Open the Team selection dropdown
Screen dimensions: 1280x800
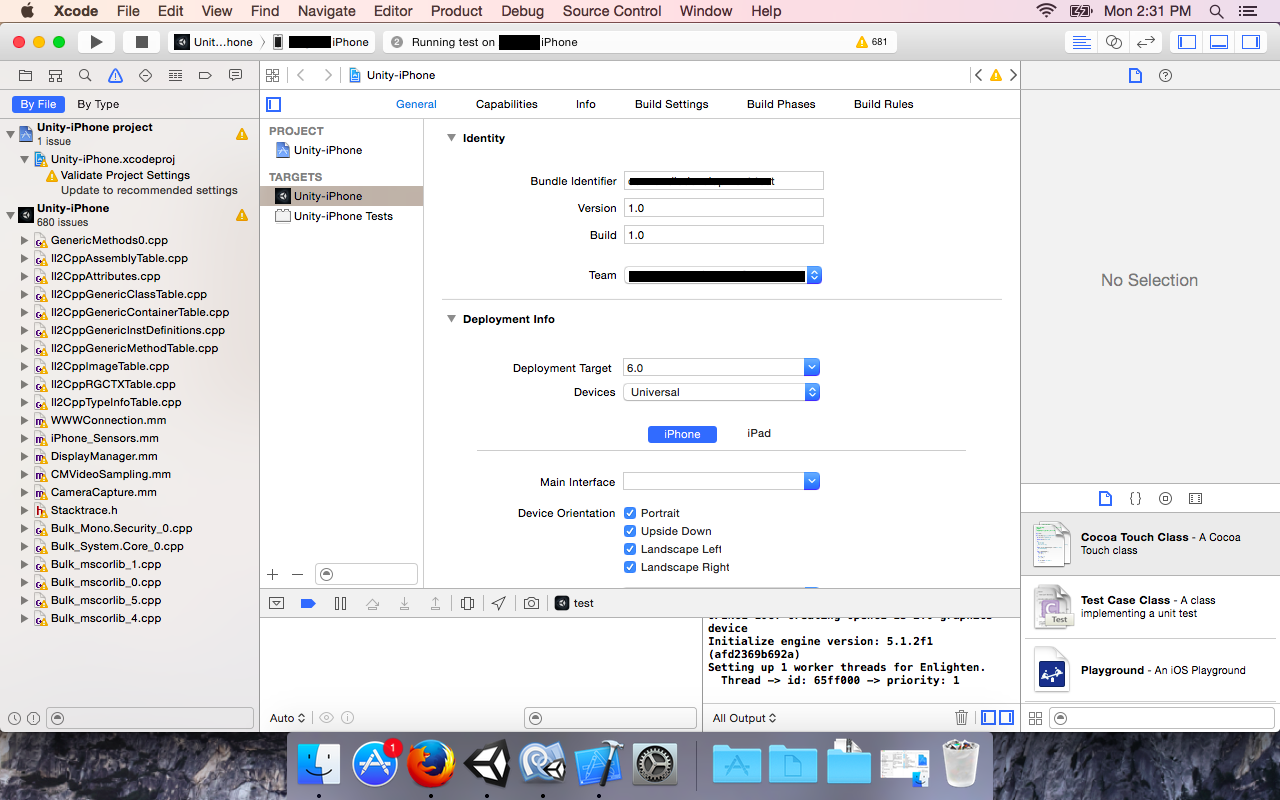723,275
